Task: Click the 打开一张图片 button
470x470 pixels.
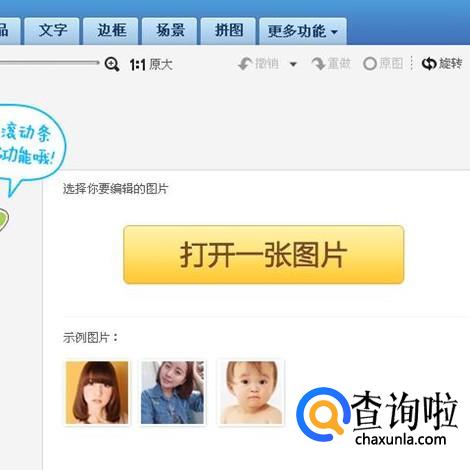Action: 264,255
